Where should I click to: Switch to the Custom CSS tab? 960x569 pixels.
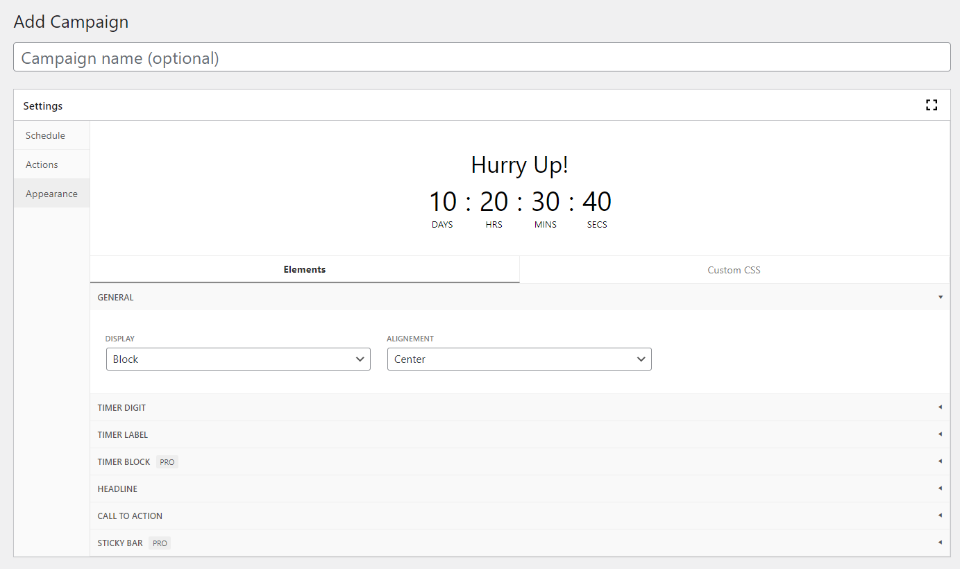tap(734, 269)
